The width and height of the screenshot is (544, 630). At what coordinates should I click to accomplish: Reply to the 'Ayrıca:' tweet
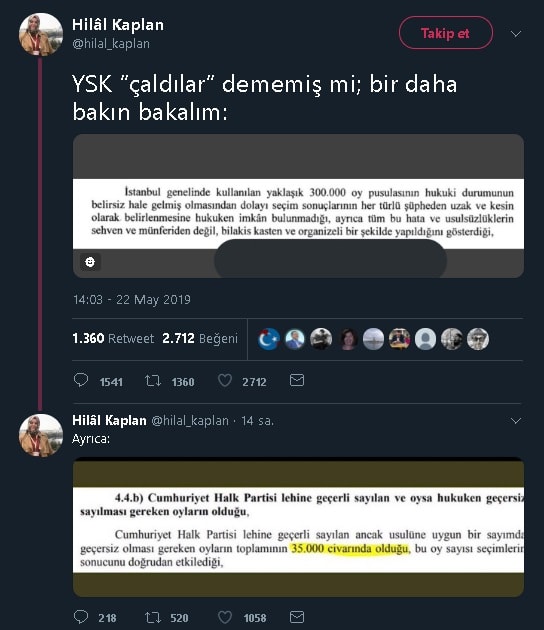[81, 616]
